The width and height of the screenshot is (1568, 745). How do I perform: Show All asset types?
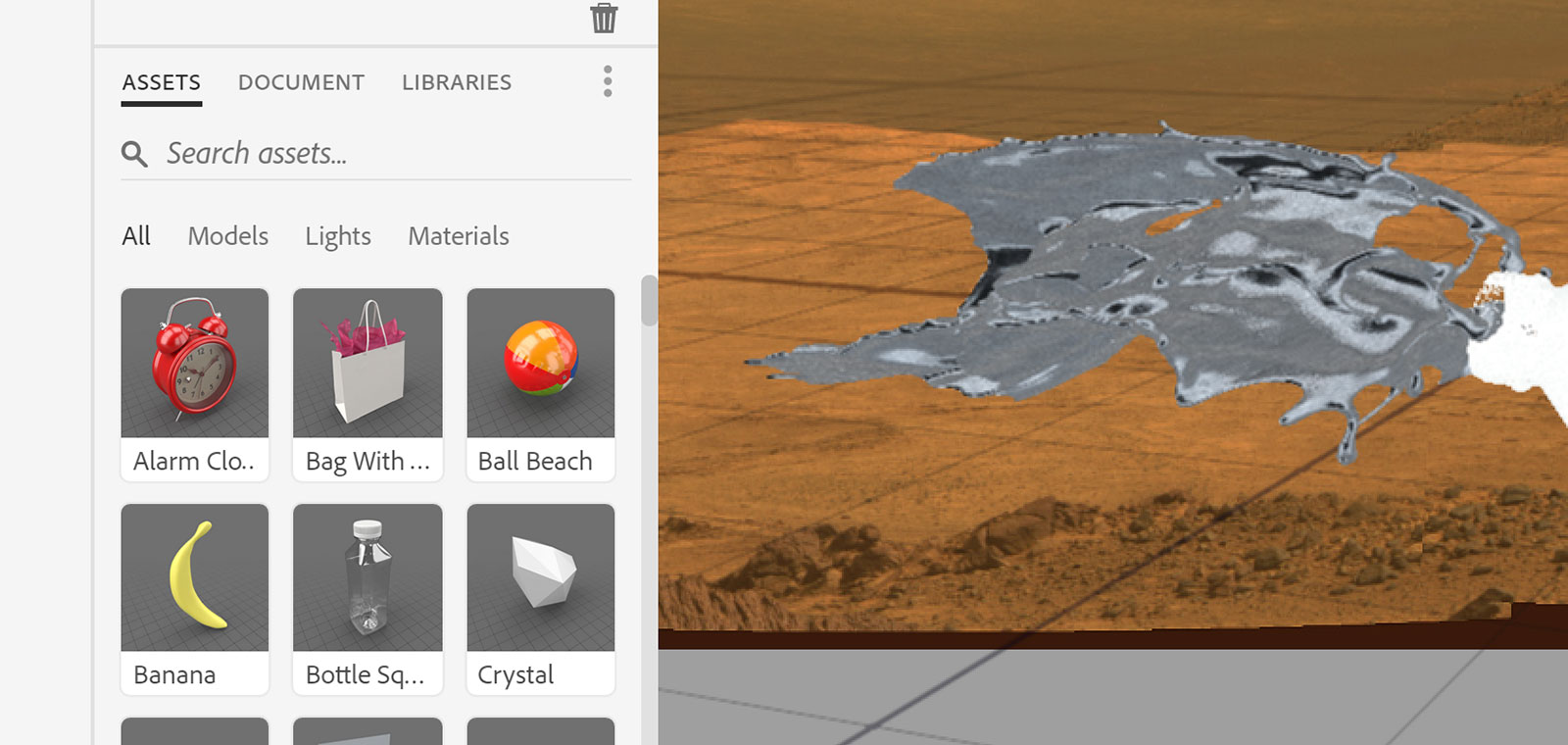(x=136, y=236)
